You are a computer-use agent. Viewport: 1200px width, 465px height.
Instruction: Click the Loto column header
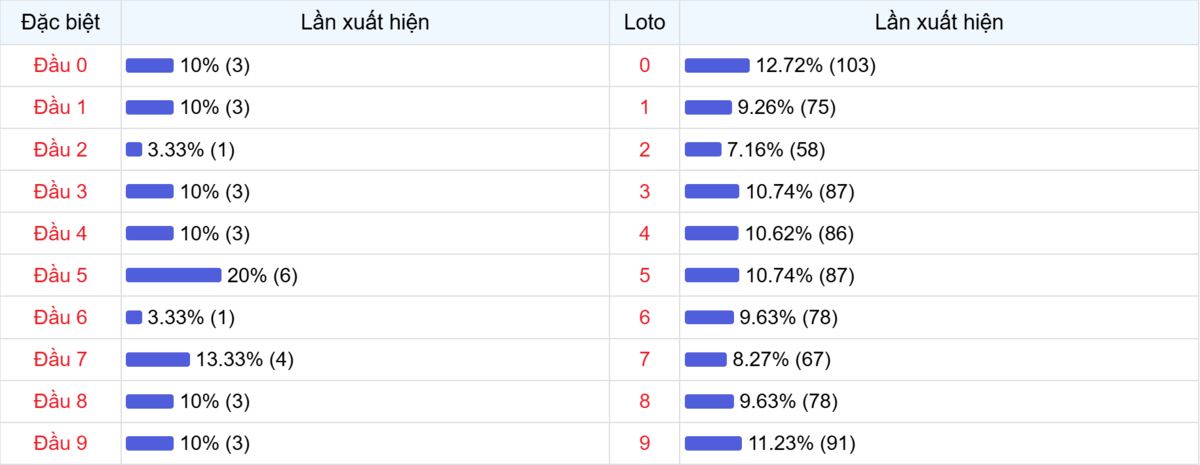tap(644, 22)
